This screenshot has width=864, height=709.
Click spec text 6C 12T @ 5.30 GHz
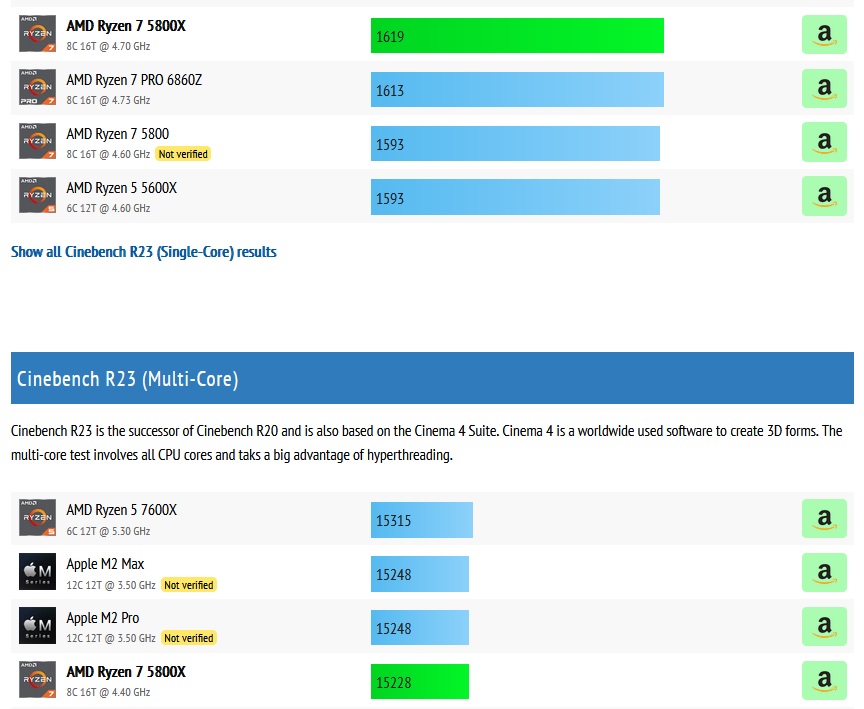(x=108, y=532)
